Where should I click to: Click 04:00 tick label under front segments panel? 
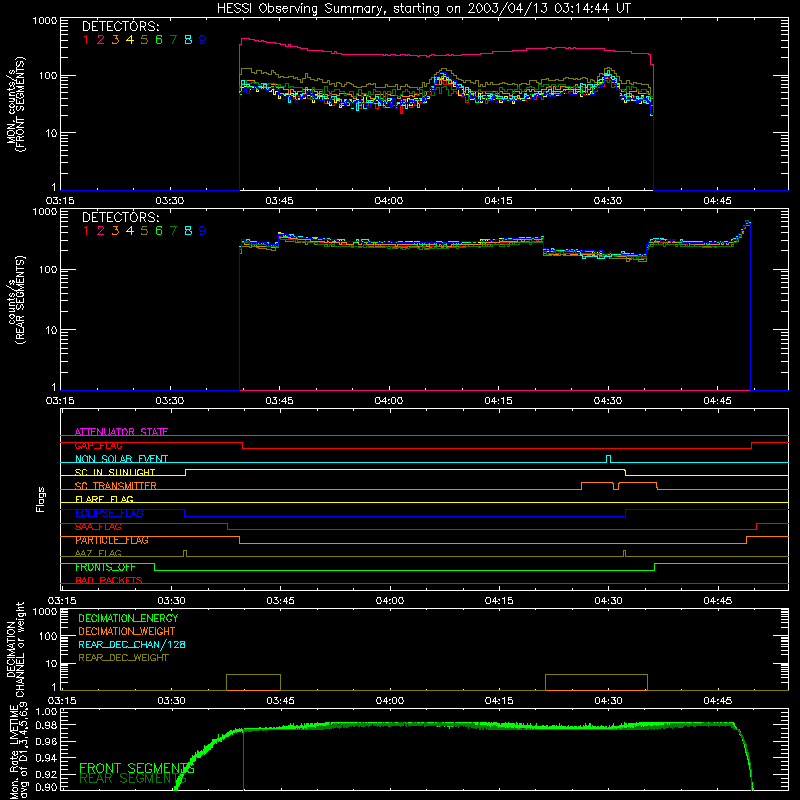tap(389, 201)
